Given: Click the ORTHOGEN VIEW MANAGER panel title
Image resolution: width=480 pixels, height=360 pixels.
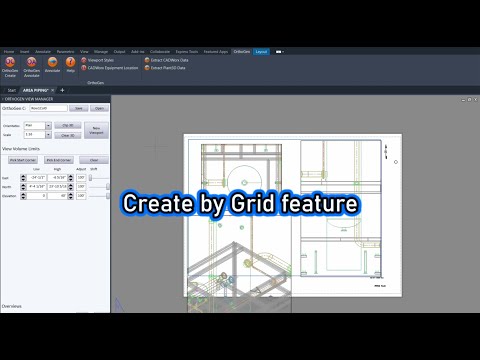Looking at the screenshot, I should click(29, 99).
